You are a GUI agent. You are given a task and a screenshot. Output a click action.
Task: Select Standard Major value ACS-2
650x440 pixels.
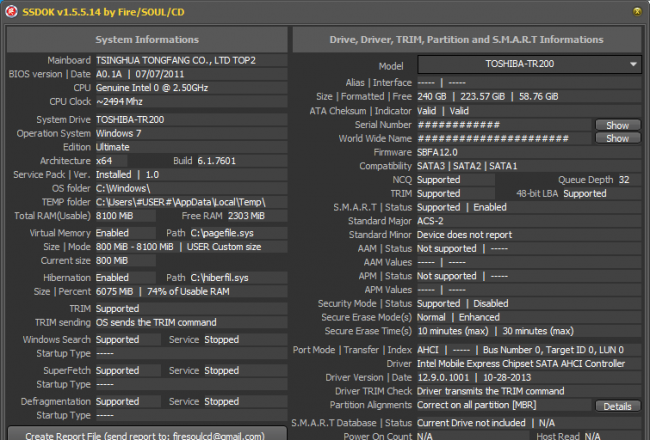coord(430,221)
